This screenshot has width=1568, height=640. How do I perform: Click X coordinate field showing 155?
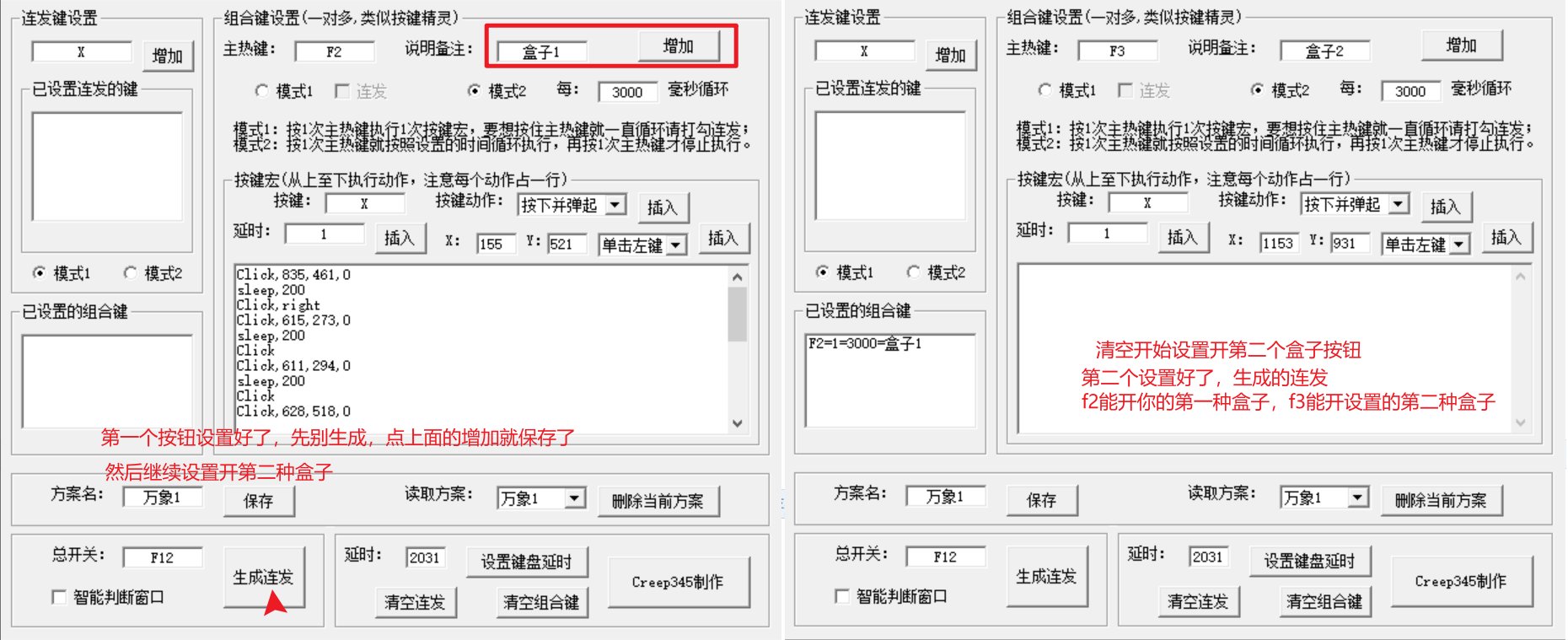point(497,244)
